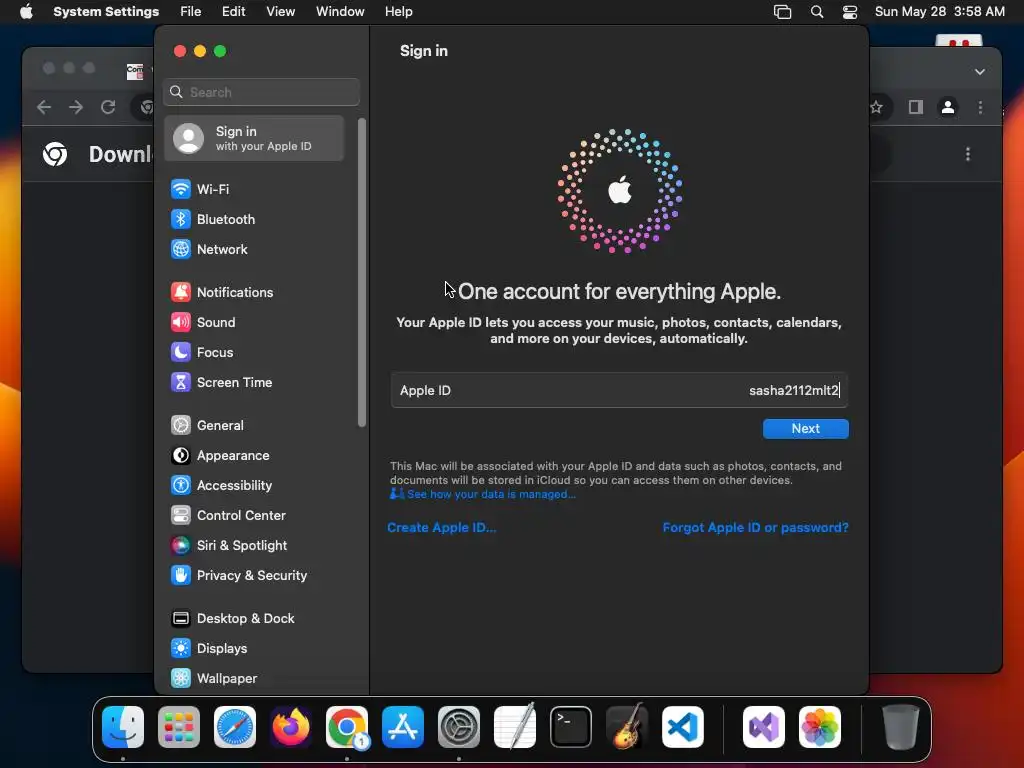Open the File menu
Viewport: 1024px width, 768px height.
coord(191,12)
